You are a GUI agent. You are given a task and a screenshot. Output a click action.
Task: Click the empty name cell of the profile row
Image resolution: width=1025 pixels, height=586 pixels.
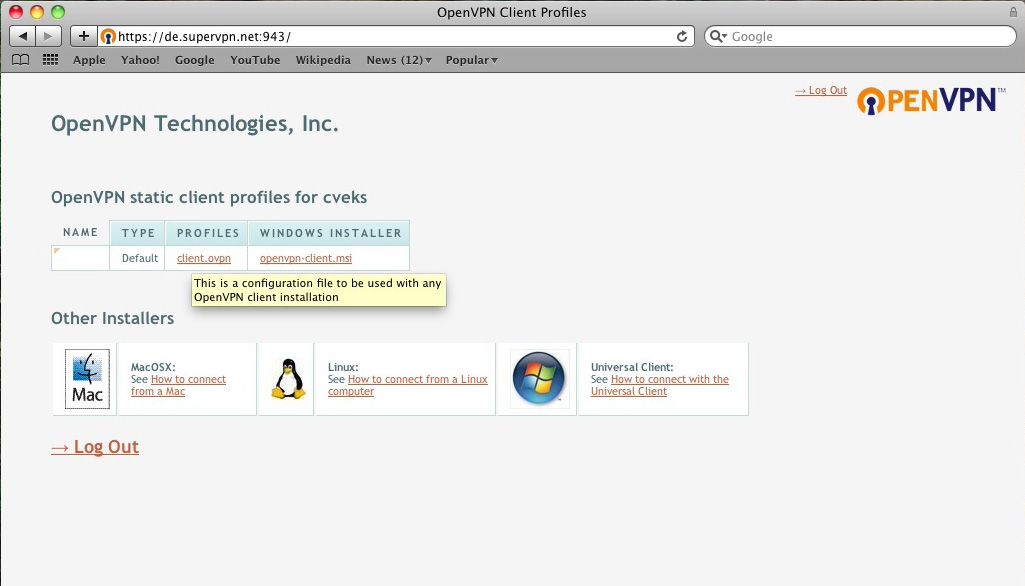(80, 258)
